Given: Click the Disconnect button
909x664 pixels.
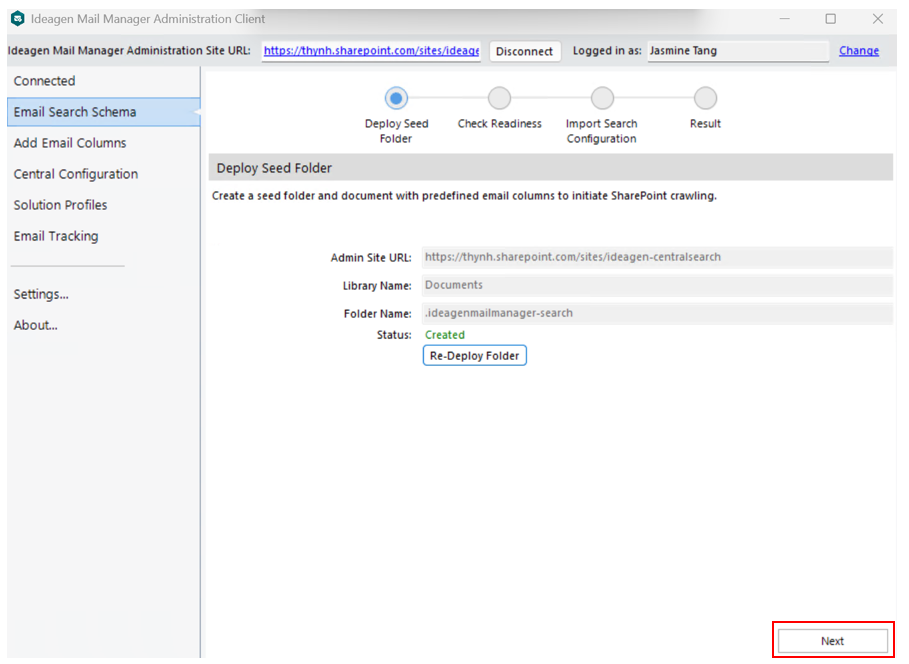Looking at the screenshot, I should (525, 51).
